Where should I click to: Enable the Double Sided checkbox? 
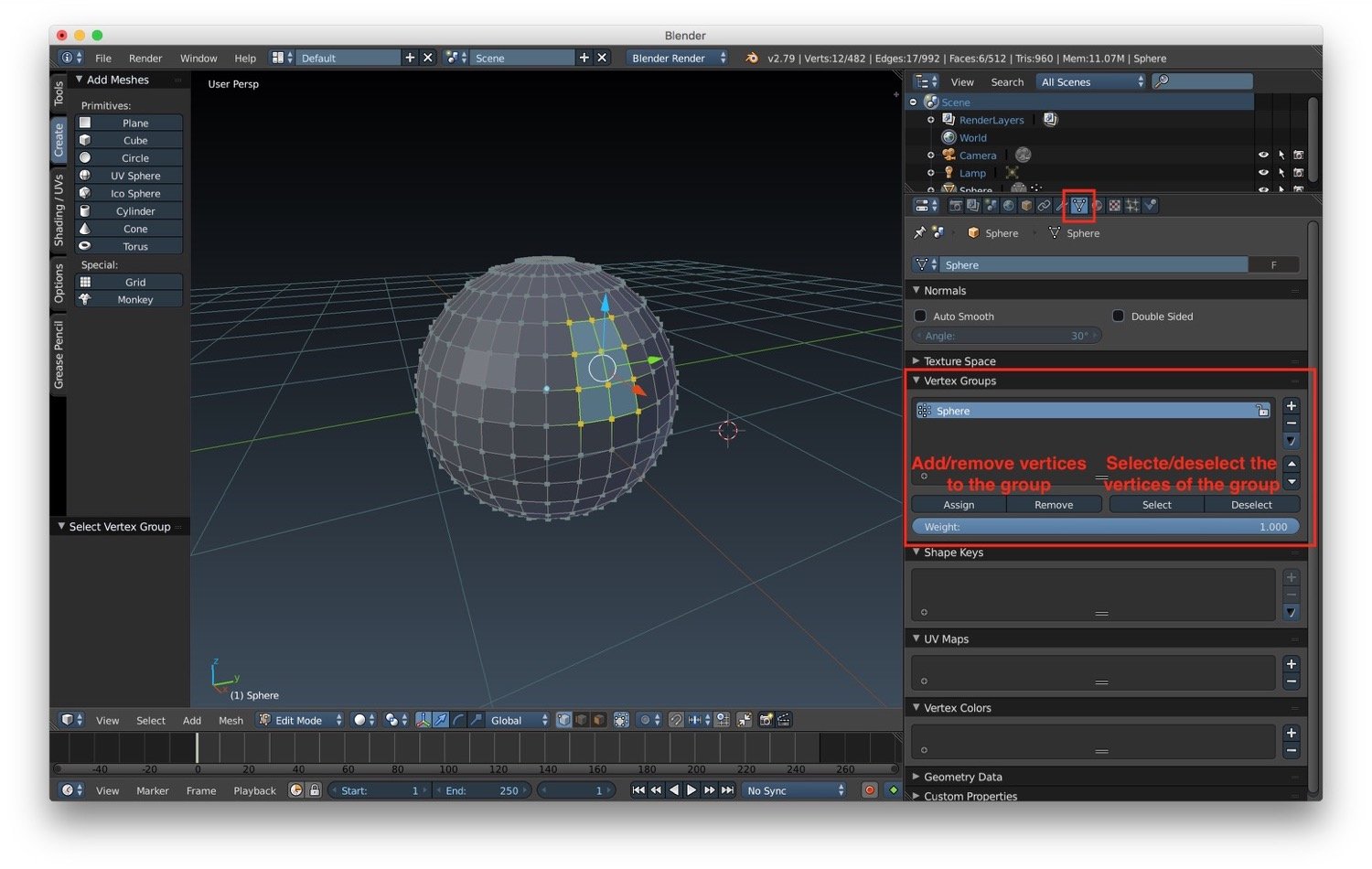pos(1118,316)
